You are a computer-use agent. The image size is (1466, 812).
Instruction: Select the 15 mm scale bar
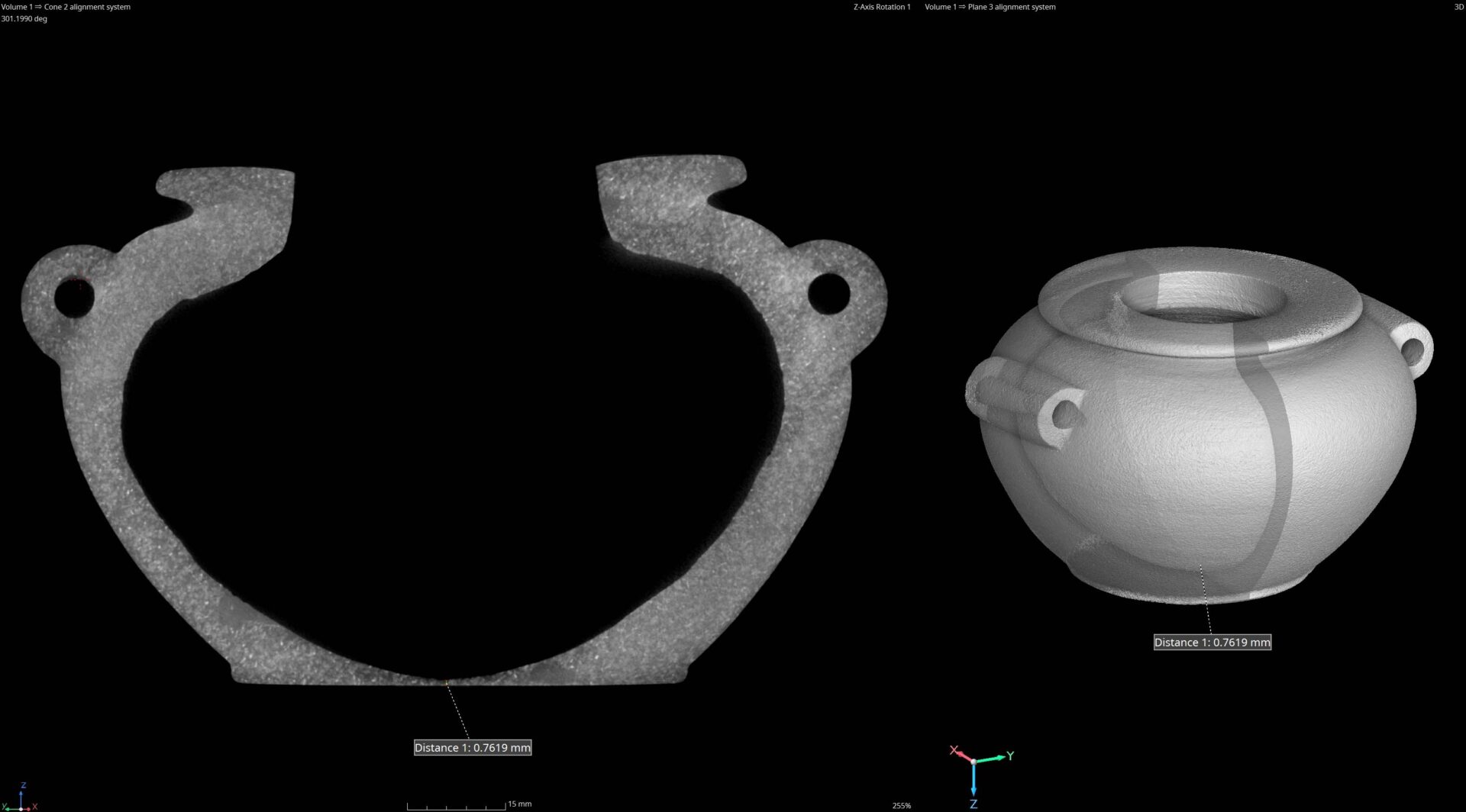457,805
